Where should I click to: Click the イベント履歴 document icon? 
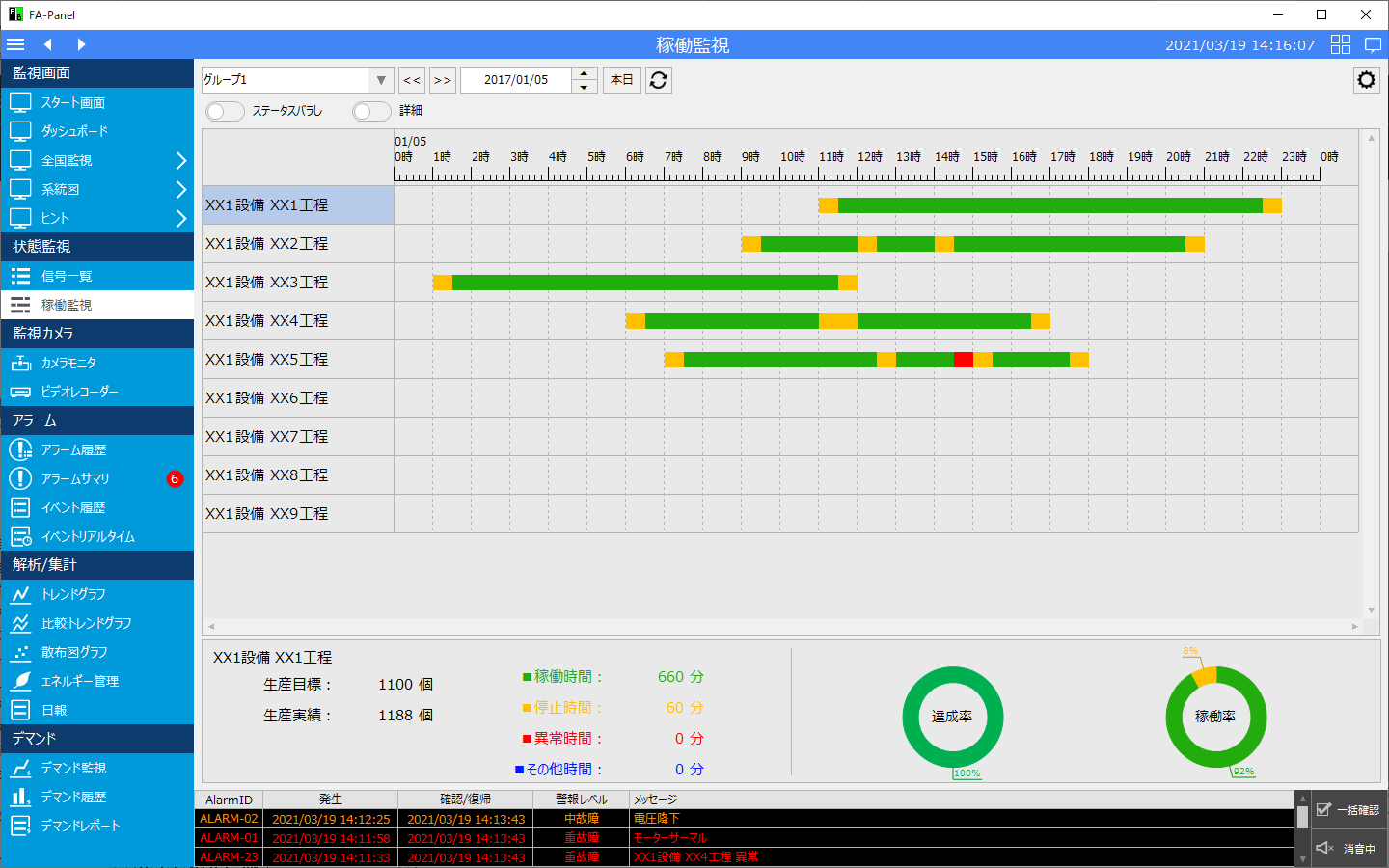pos(20,507)
